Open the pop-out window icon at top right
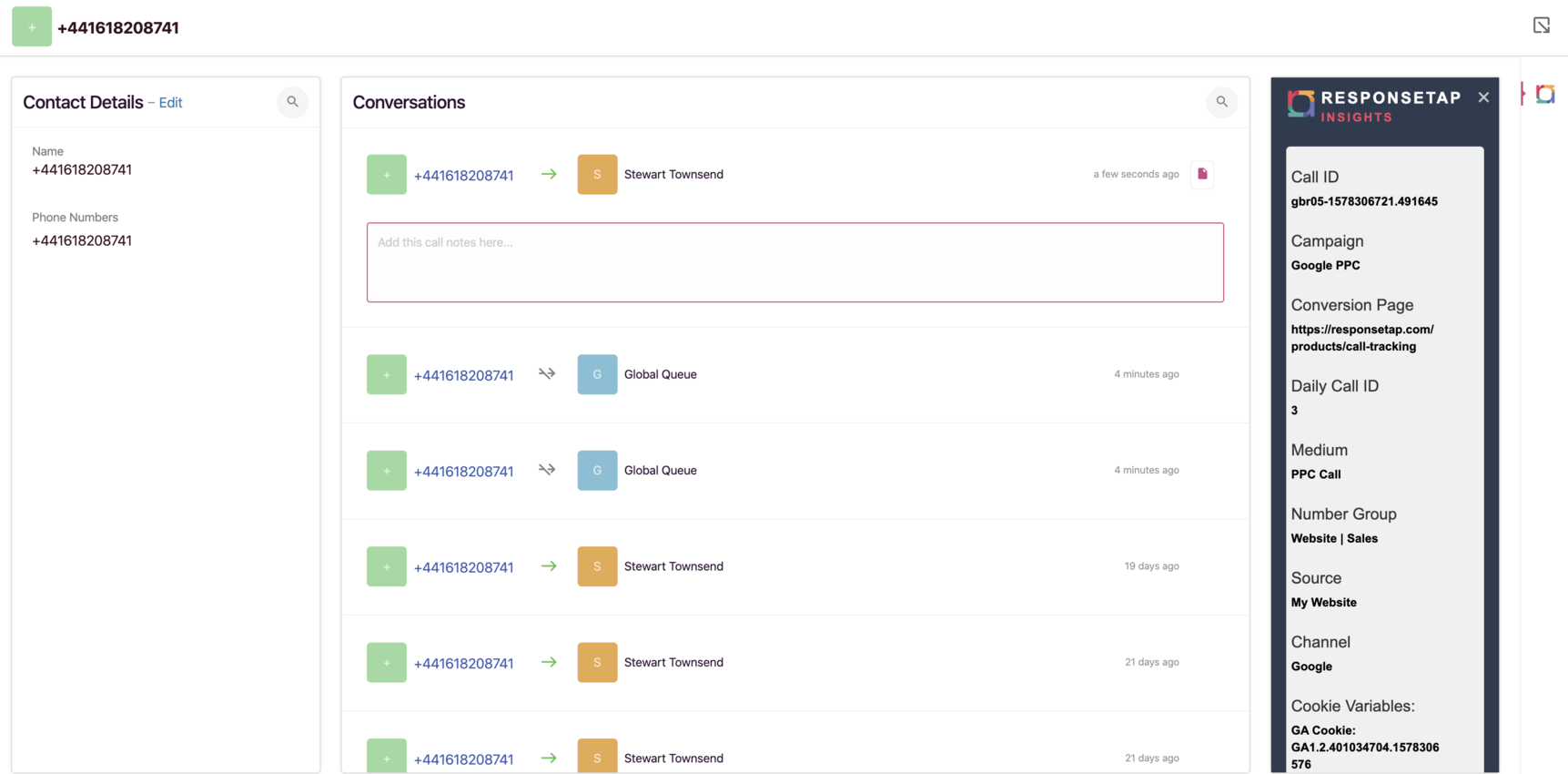 tap(1541, 25)
